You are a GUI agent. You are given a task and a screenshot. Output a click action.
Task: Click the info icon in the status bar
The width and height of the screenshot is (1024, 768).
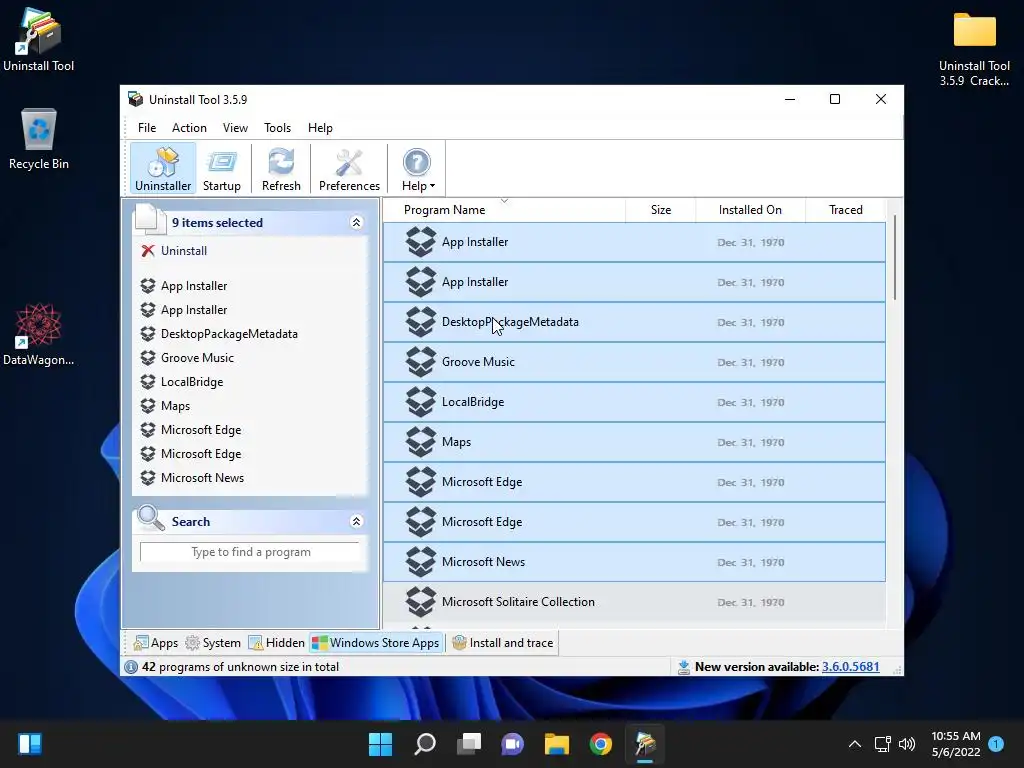131,667
